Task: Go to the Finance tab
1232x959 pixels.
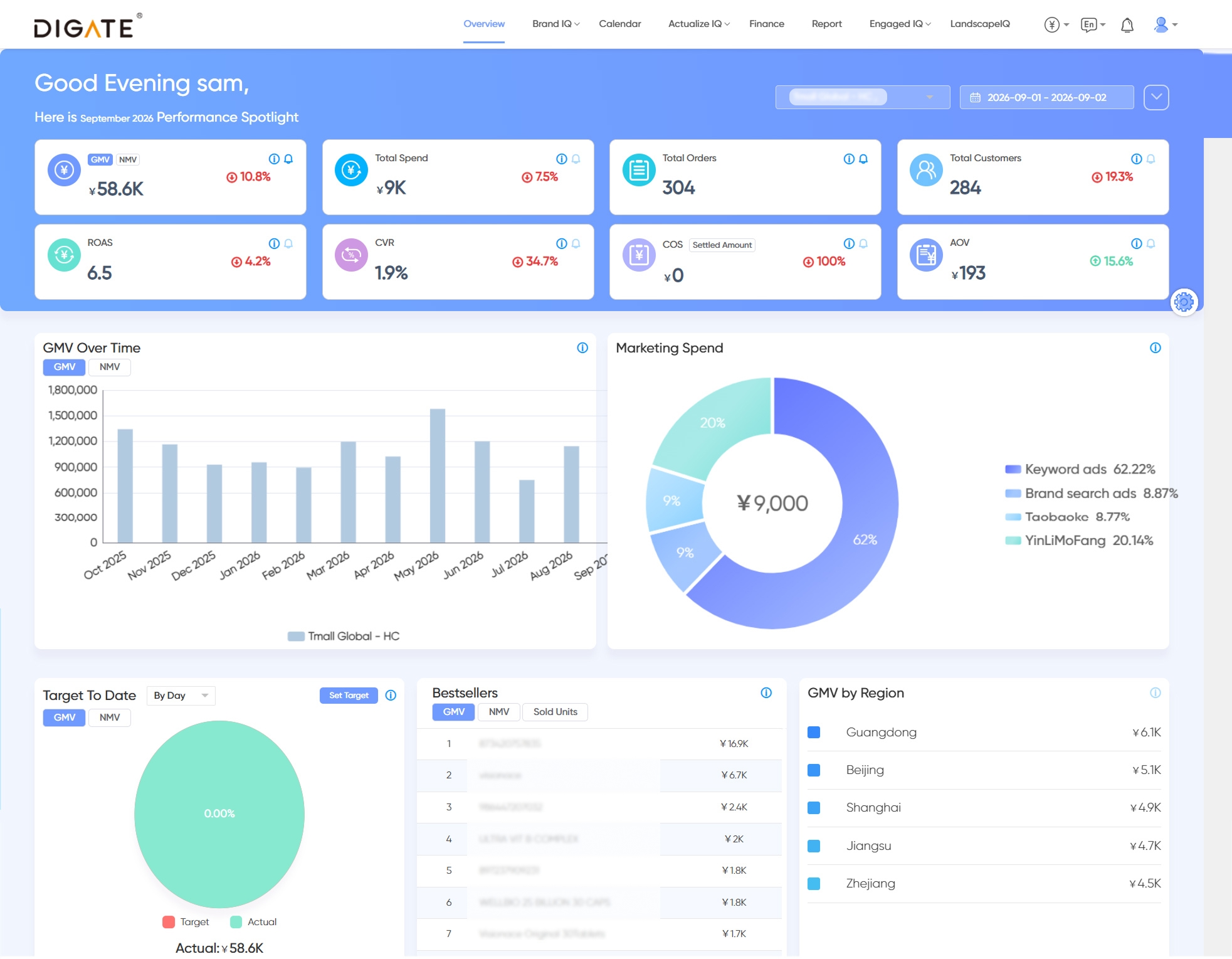Action: click(x=766, y=24)
